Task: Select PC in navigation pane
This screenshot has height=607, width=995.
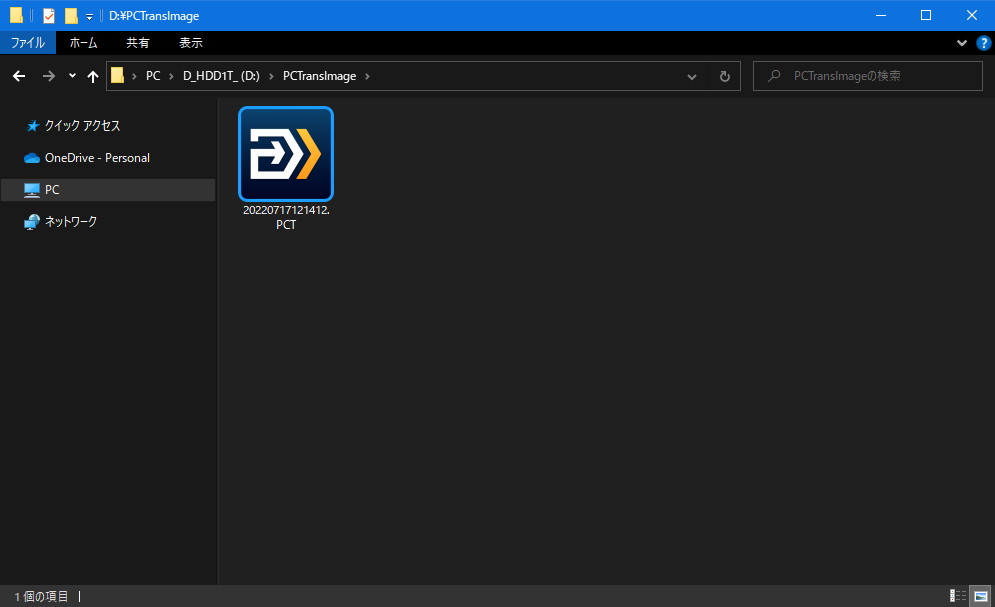Action: point(108,190)
